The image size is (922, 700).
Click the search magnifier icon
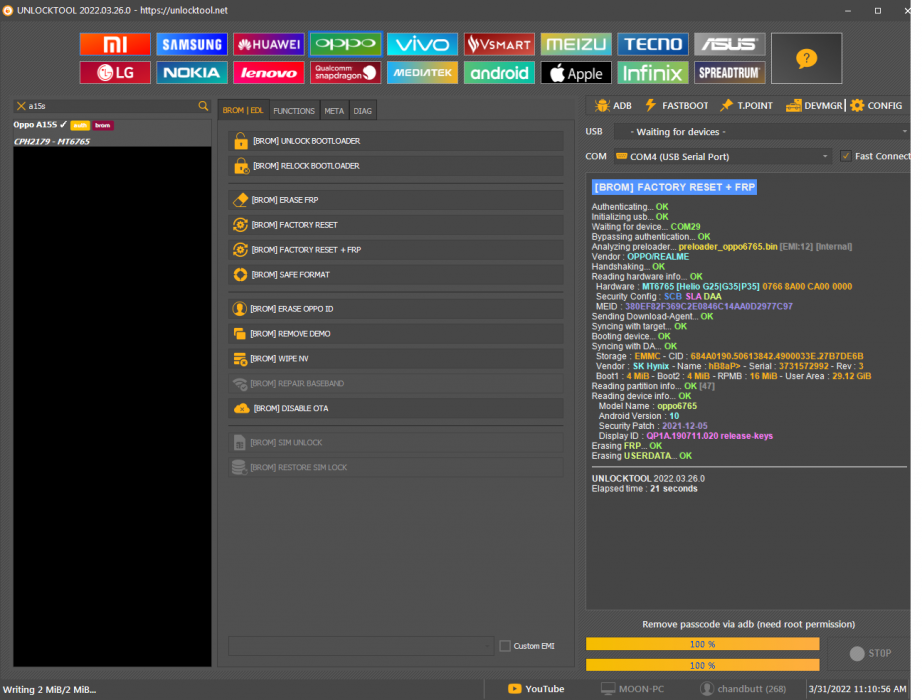[203, 106]
